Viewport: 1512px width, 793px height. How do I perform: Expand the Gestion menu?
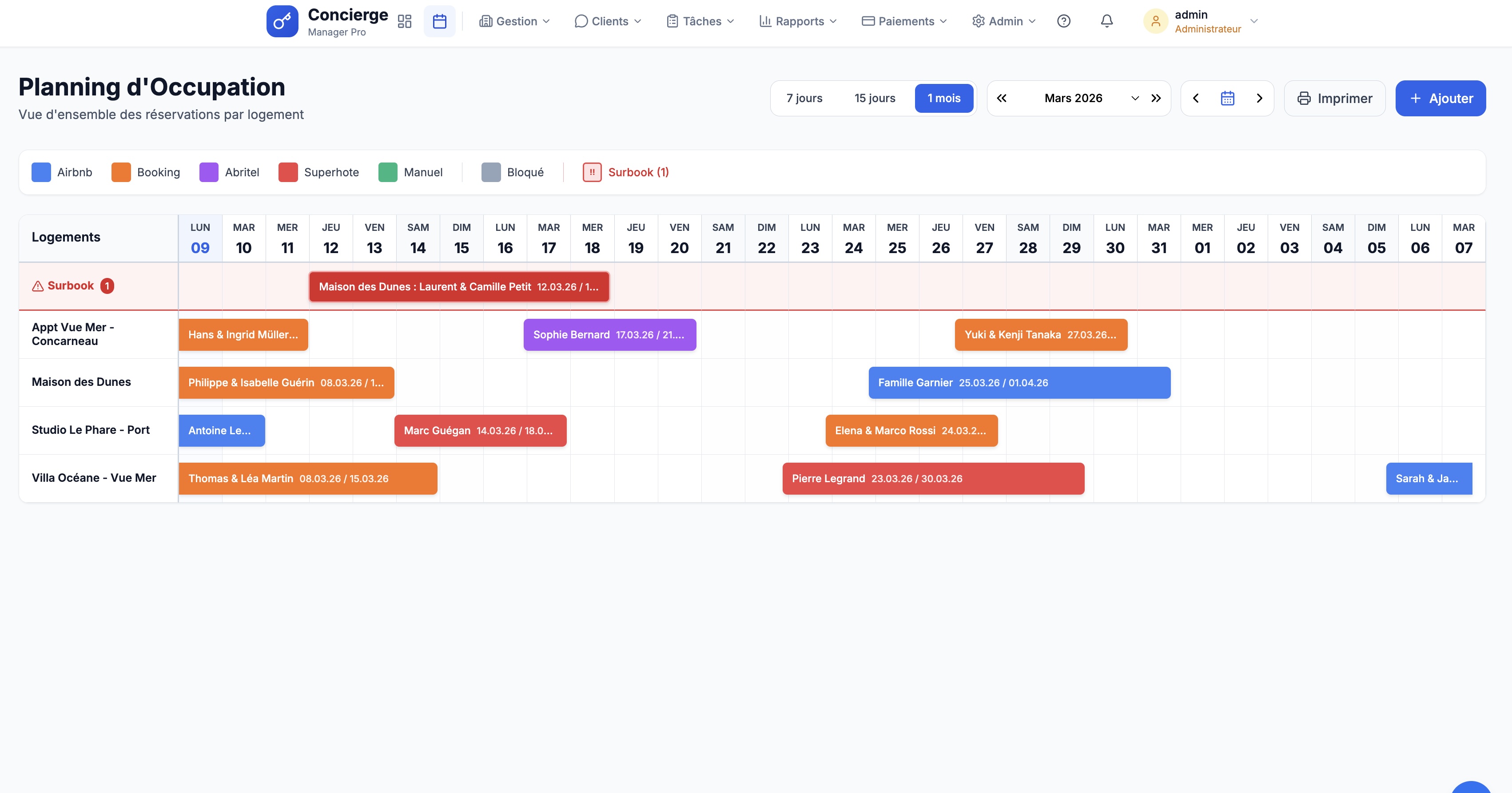coord(515,22)
